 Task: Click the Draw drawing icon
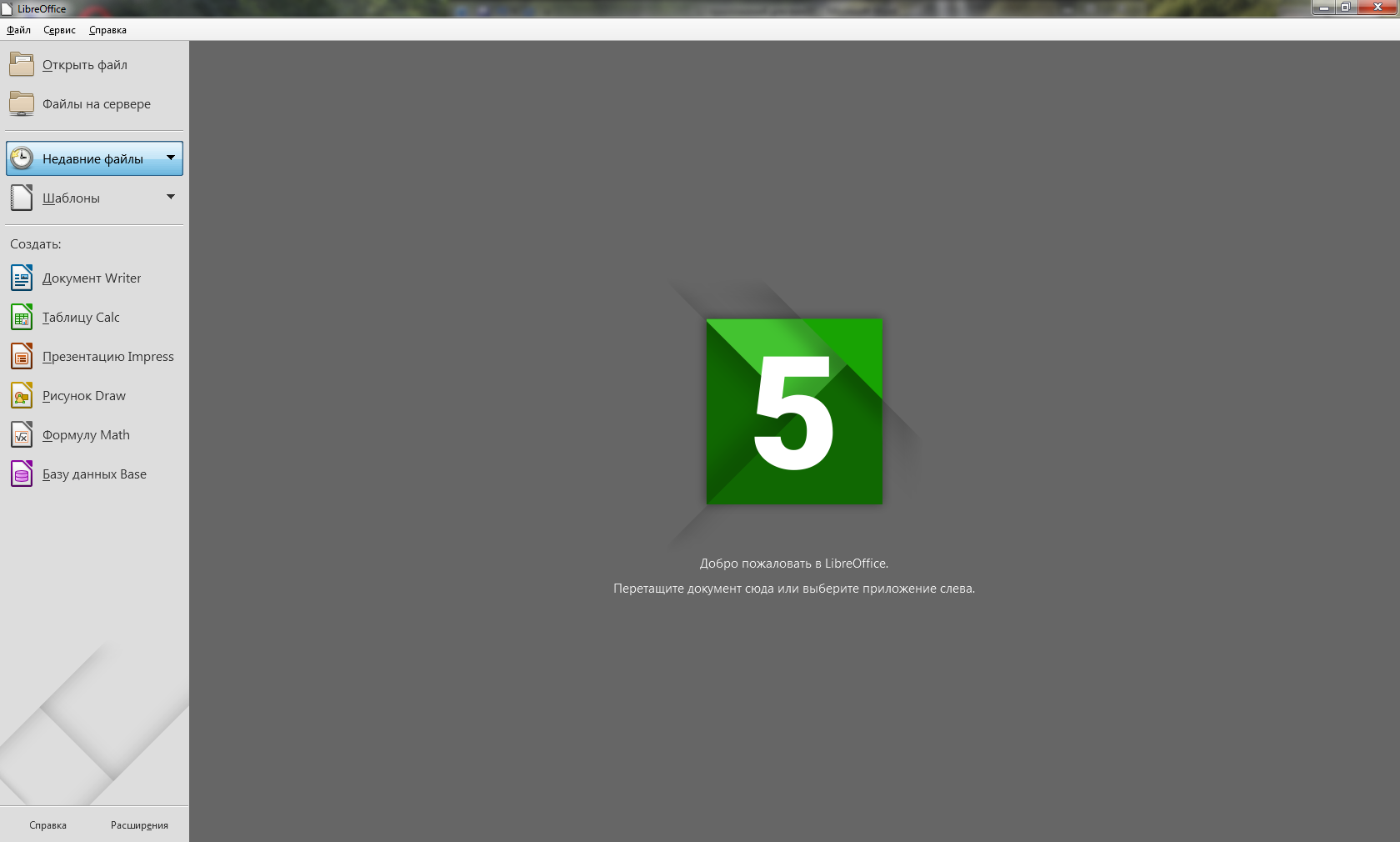tap(22, 395)
